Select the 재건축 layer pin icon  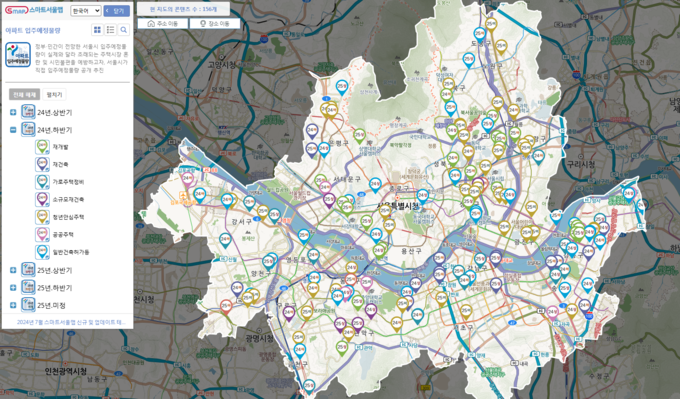point(42,164)
